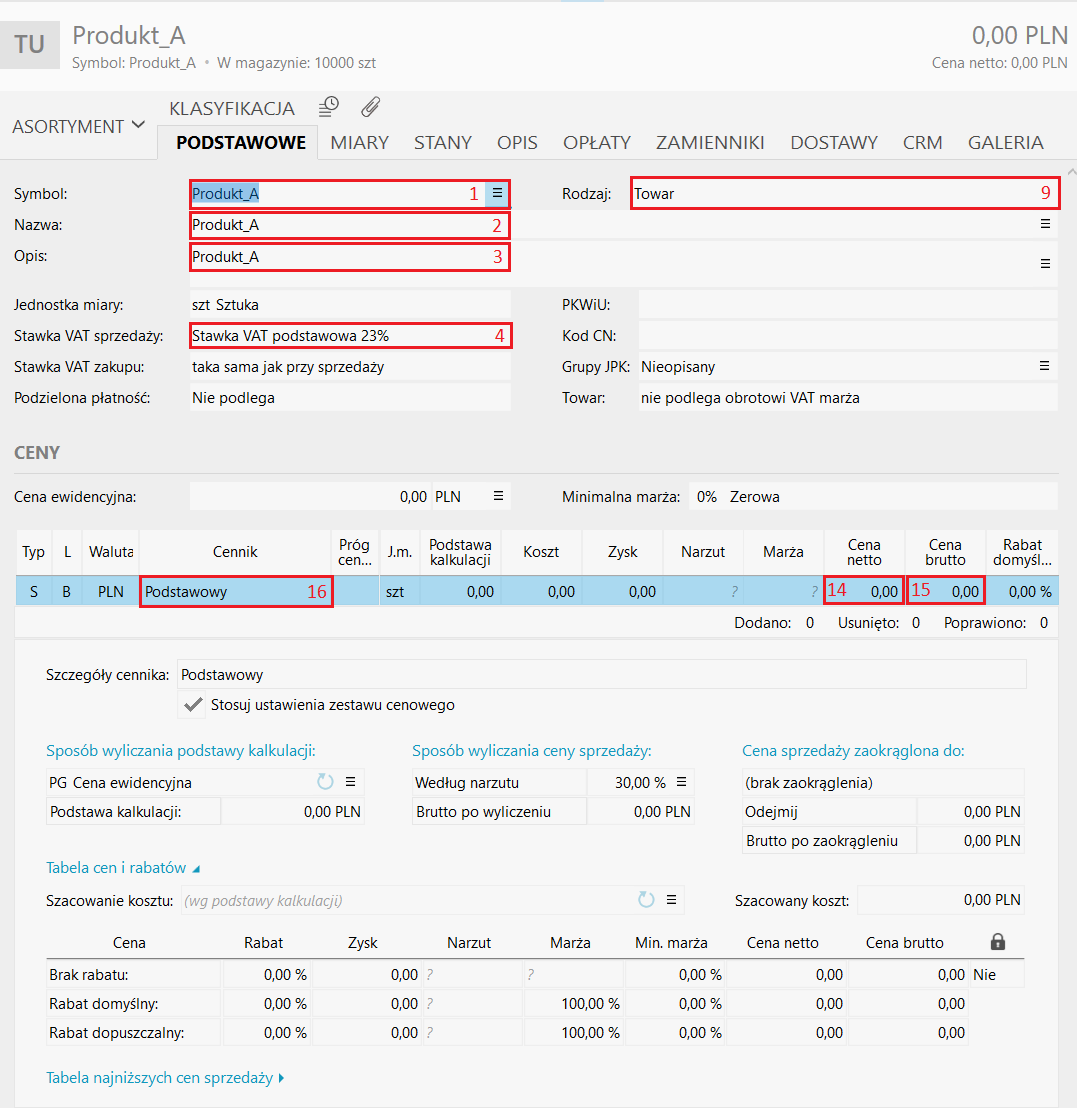Screen dimensions: 1077x1108
Task: Expand Tabela najniższych cen sprzedaży section
Action: 165,1078
